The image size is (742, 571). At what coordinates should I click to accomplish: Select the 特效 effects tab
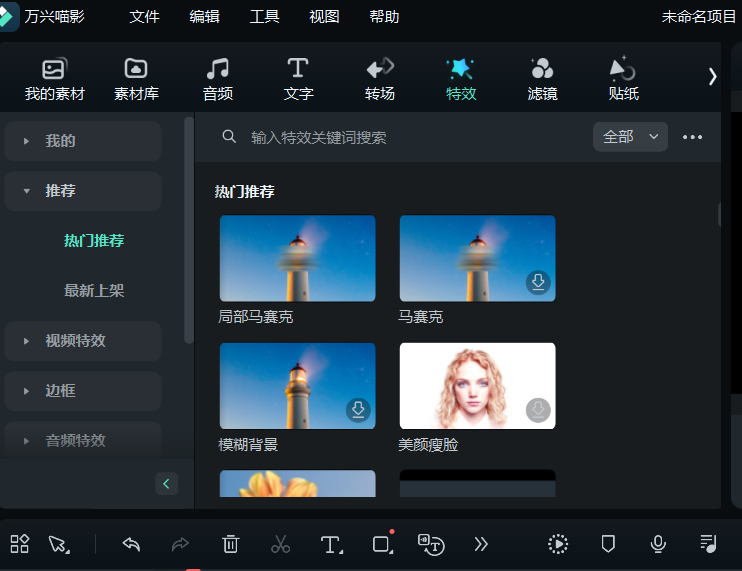pos(461,79)
